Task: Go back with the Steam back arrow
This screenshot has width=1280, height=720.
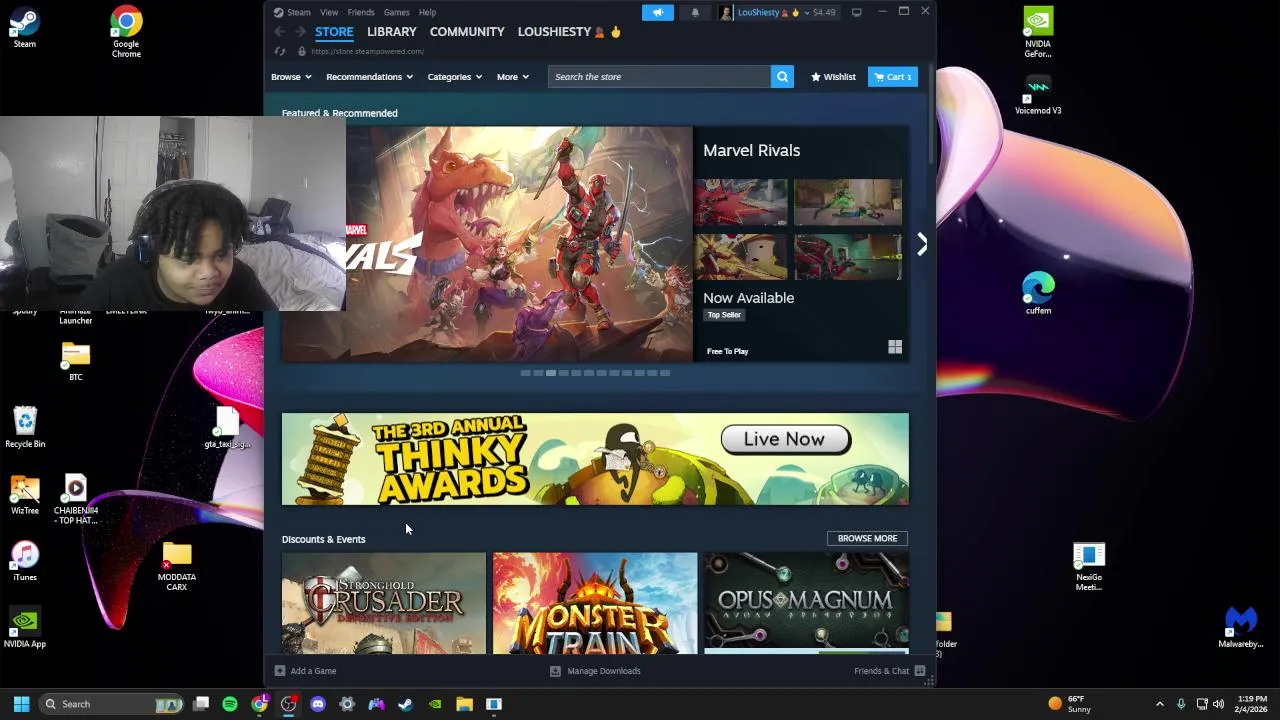Action: tap(280, 32)
